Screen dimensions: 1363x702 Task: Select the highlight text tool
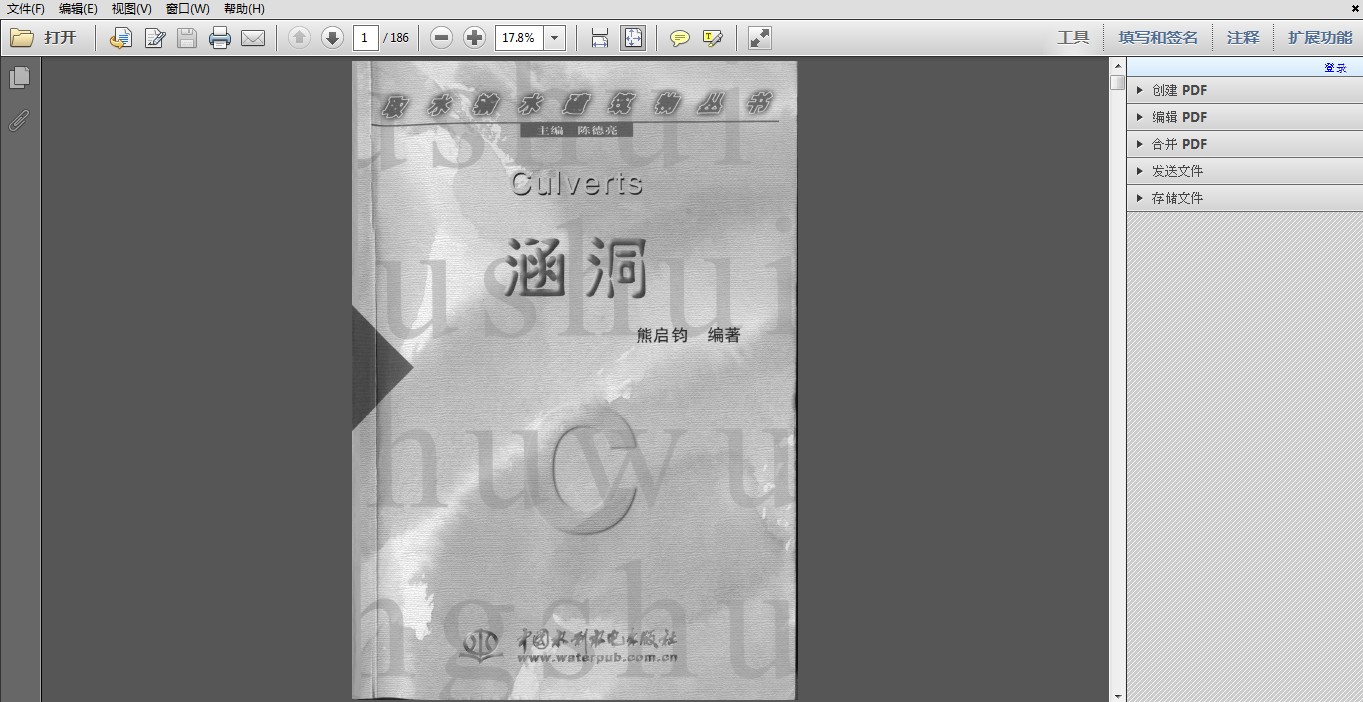coord(713,38)
